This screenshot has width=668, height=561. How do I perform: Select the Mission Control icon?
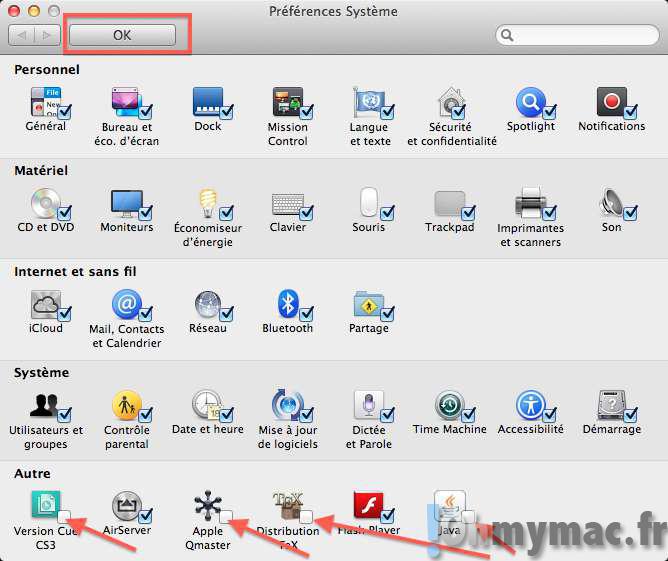coord(287,102)
